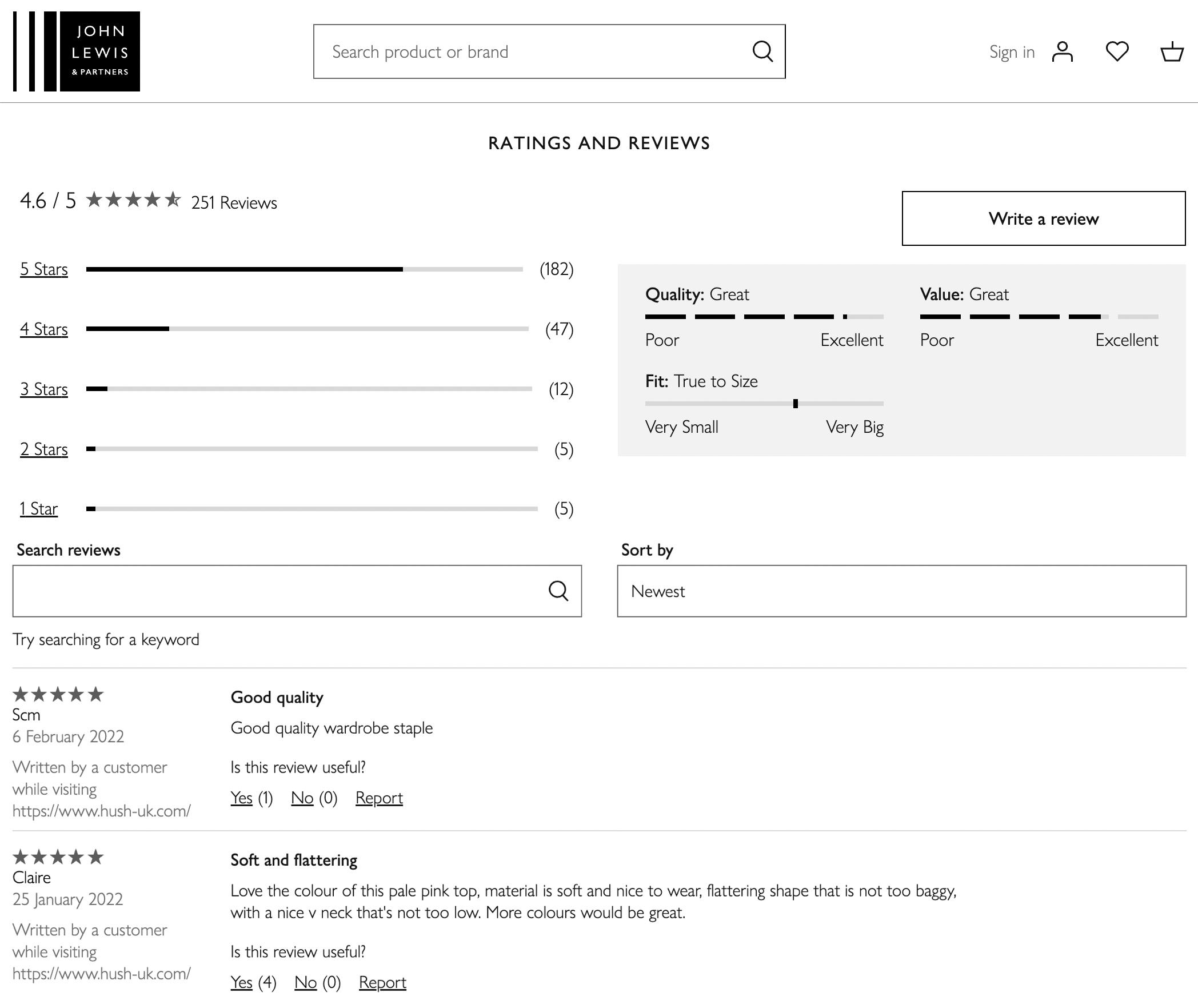Filter reviews by 1 Star

[39, 509]
